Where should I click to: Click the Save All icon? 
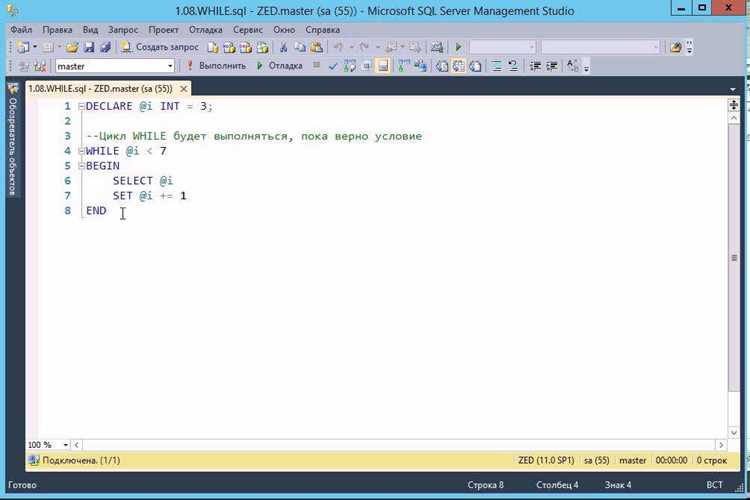pos(105,47)
